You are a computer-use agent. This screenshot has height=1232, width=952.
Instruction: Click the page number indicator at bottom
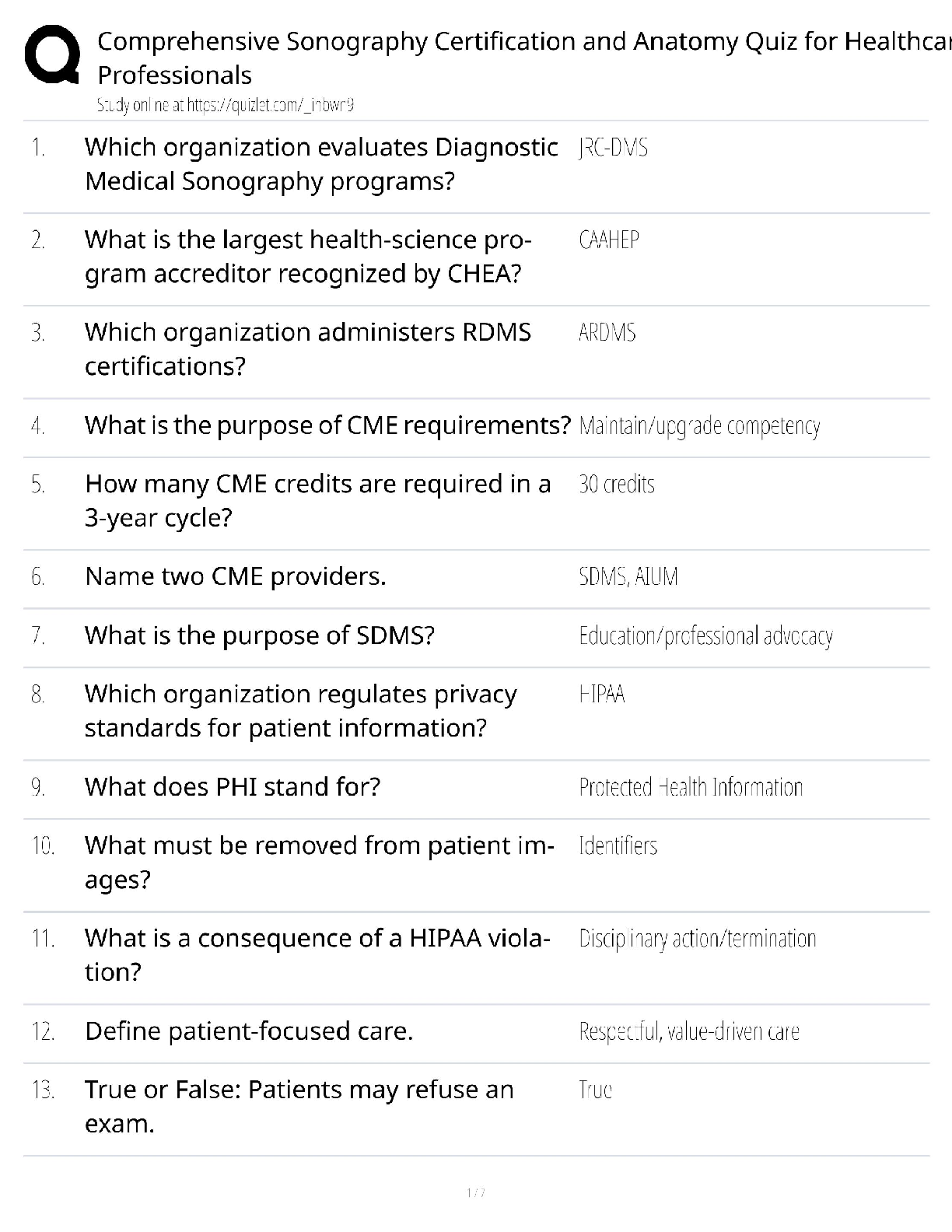click(x=476, y=1192)
